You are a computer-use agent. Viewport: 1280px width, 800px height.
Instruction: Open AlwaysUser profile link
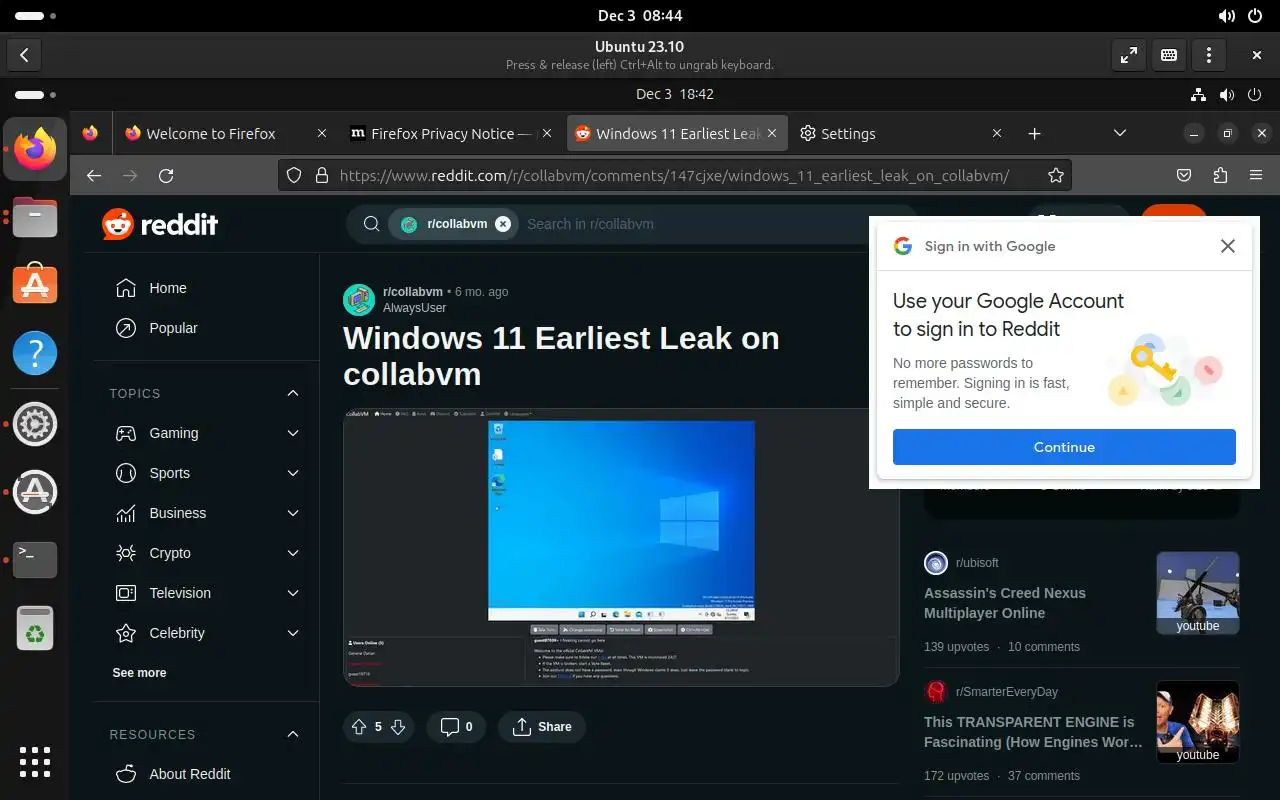(414, 308)
